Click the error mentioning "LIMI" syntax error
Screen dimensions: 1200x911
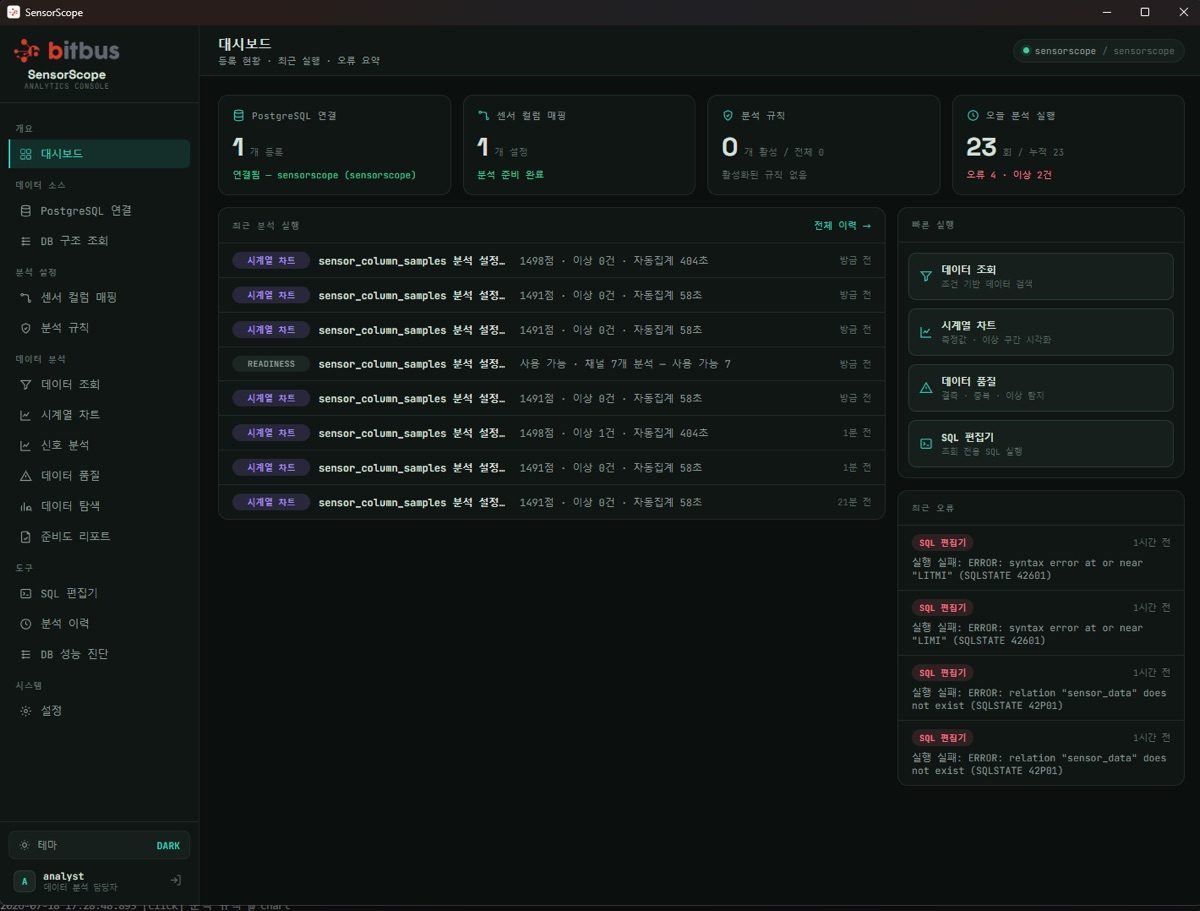pos(1040,623)
